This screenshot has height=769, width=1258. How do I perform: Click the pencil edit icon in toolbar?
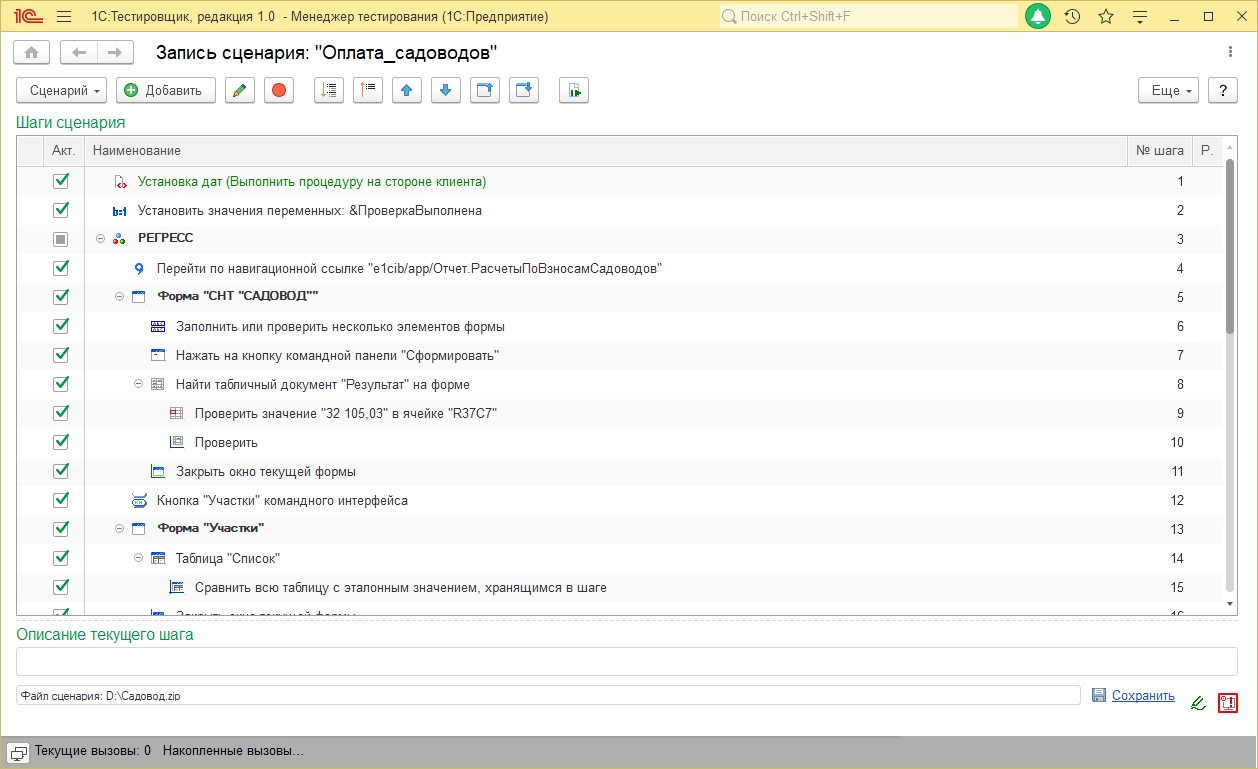pos(238,90)
